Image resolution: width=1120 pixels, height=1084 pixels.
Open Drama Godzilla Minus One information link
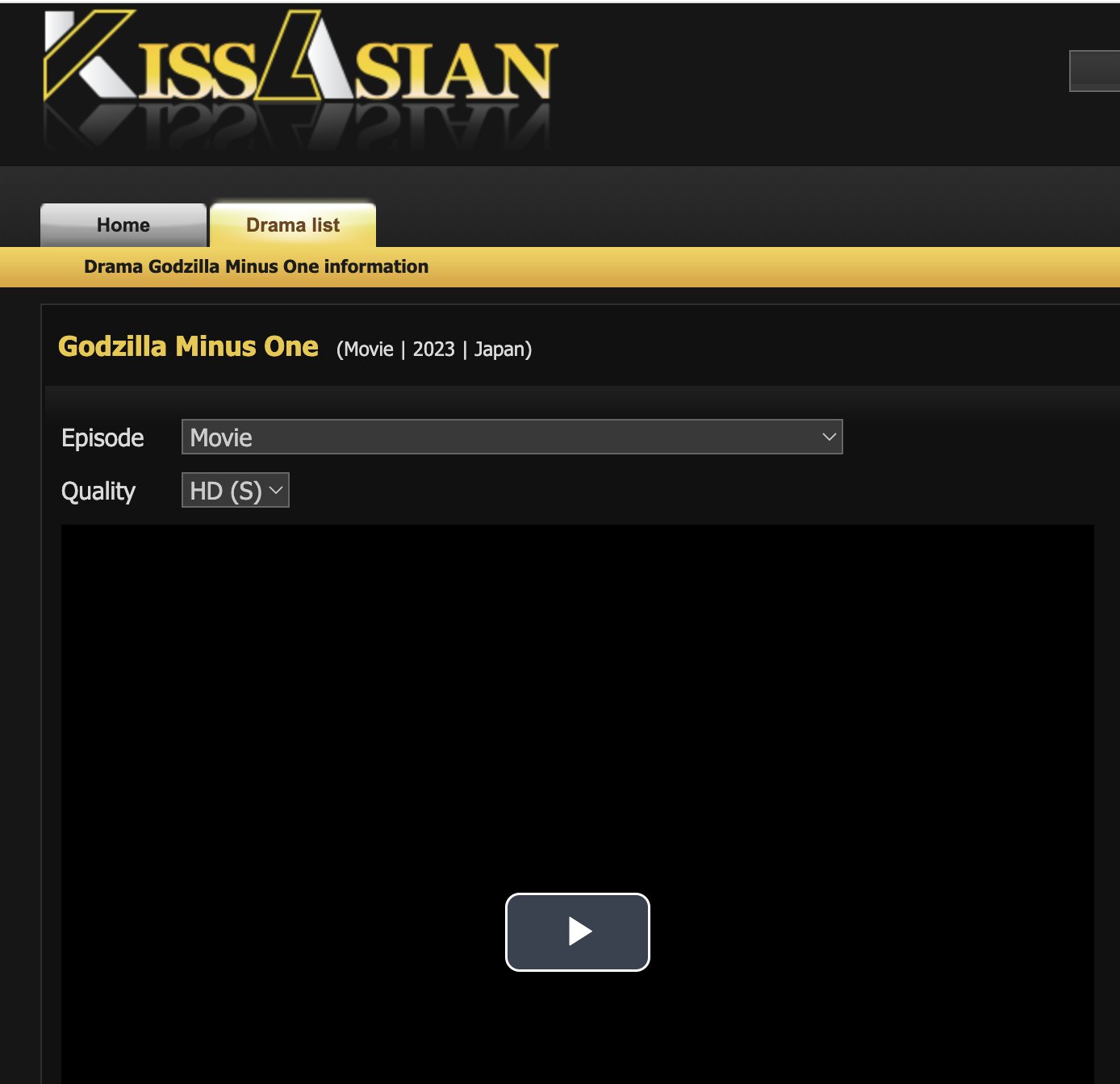(256, 266)
